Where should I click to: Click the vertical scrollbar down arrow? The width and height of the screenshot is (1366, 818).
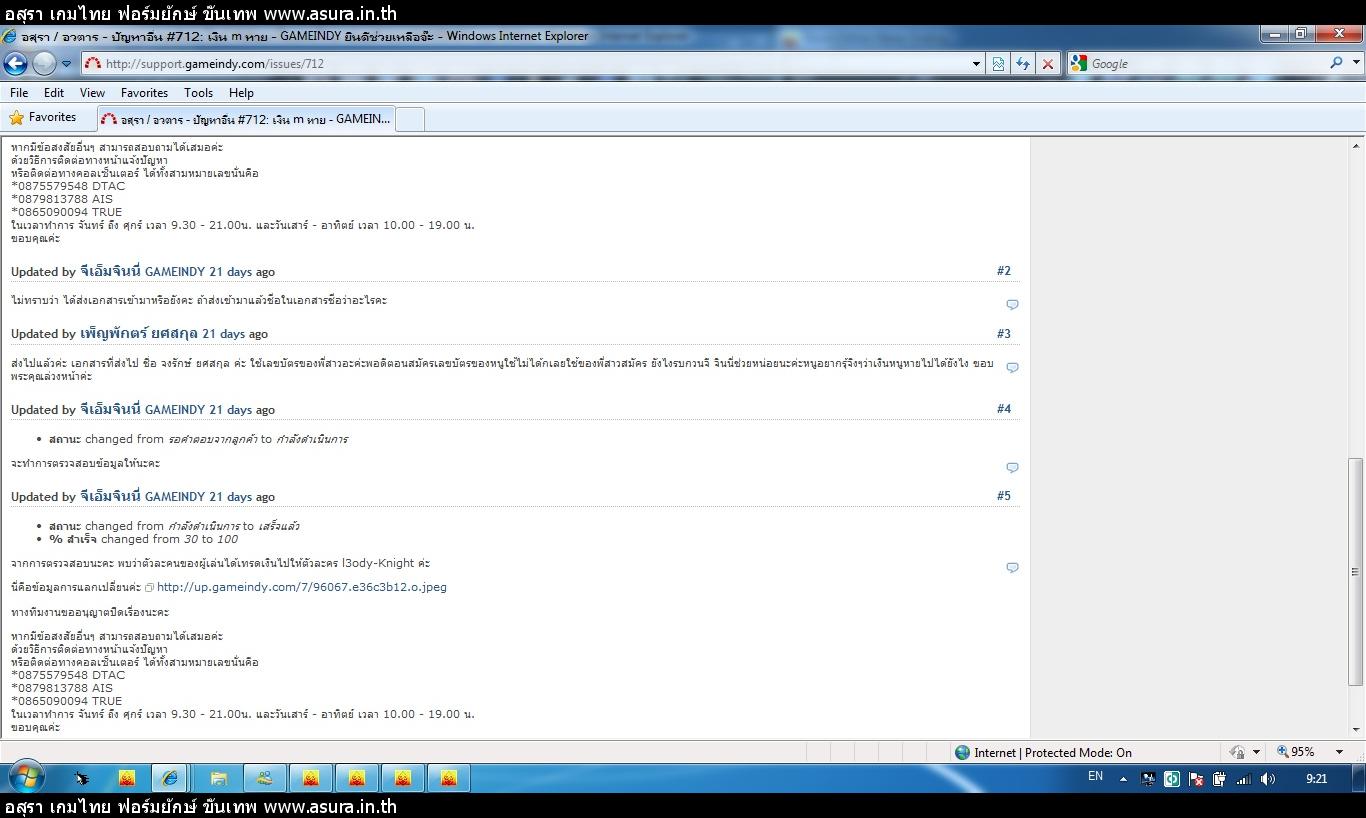coord(1356,731)
